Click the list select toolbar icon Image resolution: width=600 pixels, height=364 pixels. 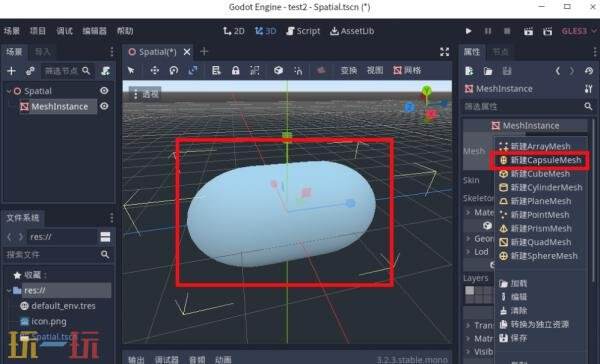click(216, 70)
